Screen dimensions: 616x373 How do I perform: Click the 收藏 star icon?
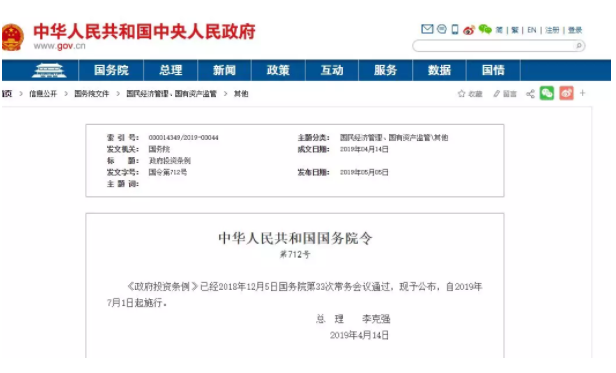[x=461, y=94]
